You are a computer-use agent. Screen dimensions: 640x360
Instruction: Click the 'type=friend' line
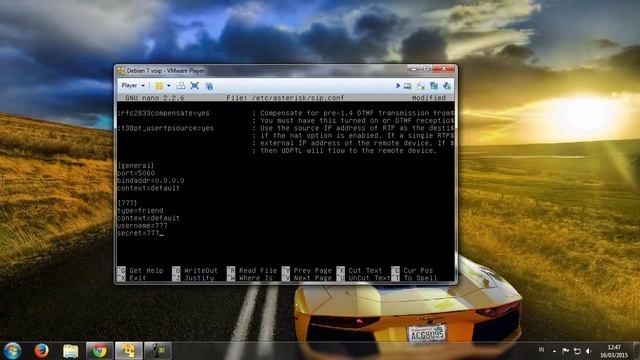(x=140, y=211)
